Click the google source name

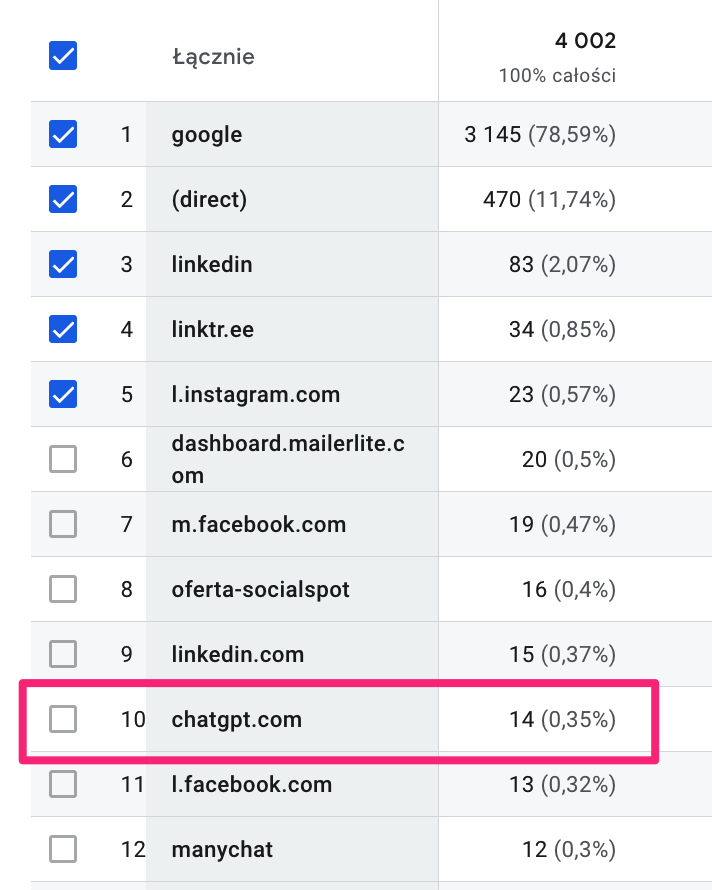207,134
